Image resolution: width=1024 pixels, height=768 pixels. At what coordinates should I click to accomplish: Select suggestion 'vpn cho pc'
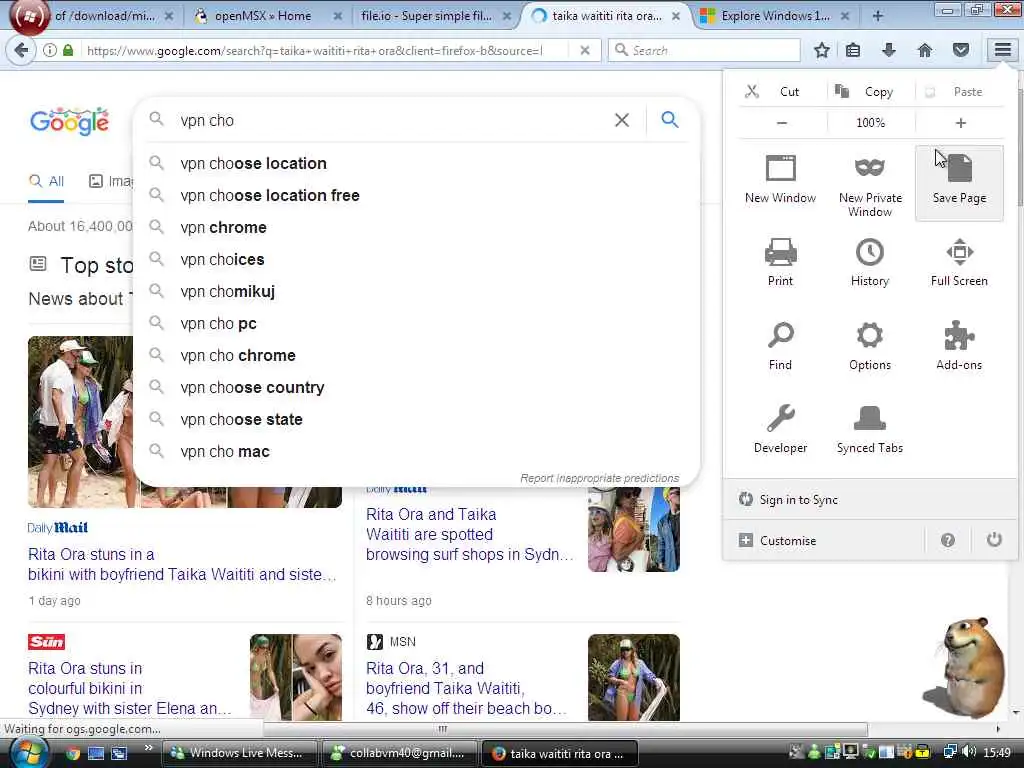click(x=417, y=323)
